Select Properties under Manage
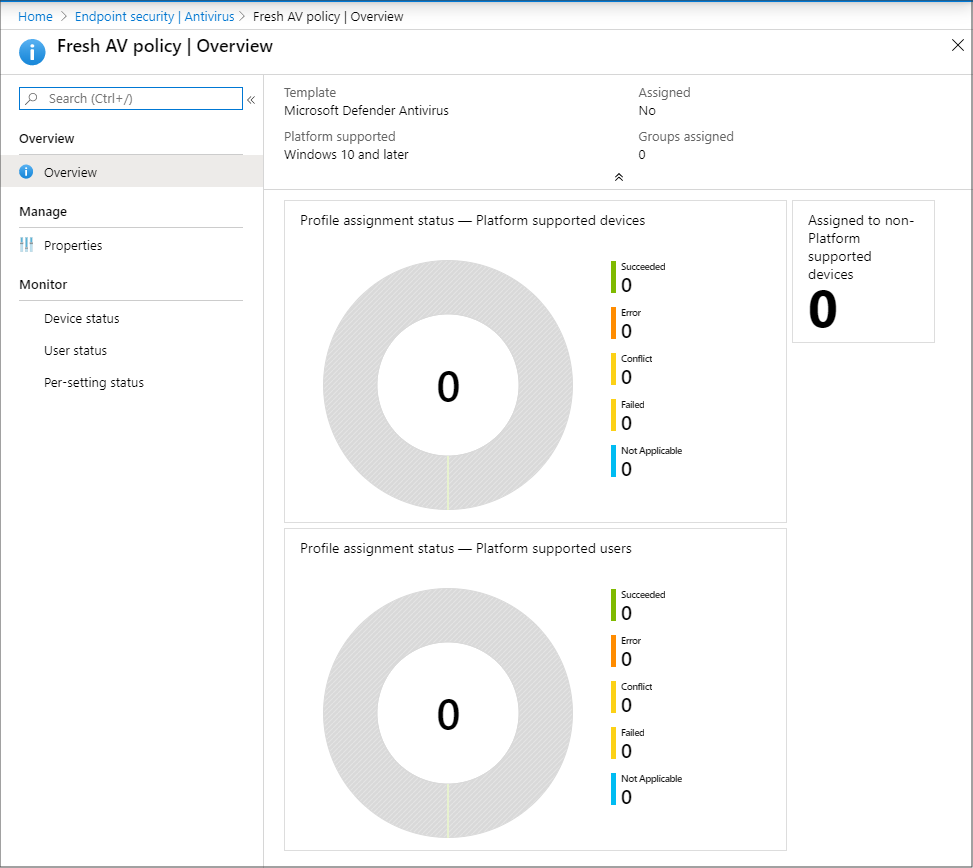Image resolution: width=973 pixels, height=868 pixels. pyautogui.click(x=73, y=245)
